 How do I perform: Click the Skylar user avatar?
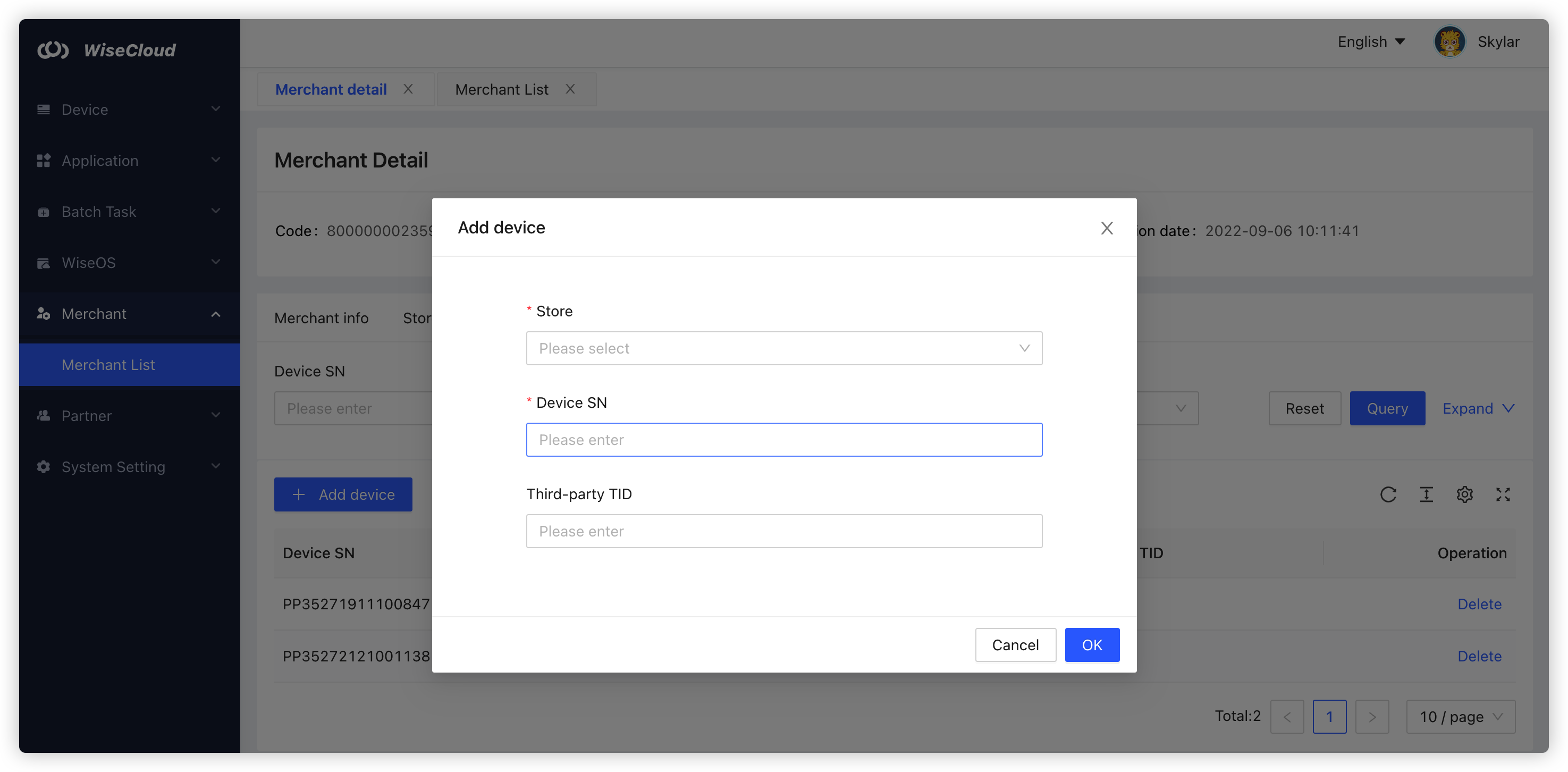pos(1449,42)
